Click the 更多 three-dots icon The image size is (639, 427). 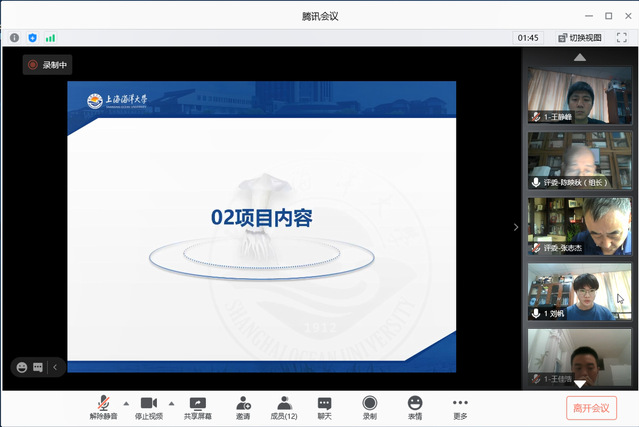click(x=460, y=407)
